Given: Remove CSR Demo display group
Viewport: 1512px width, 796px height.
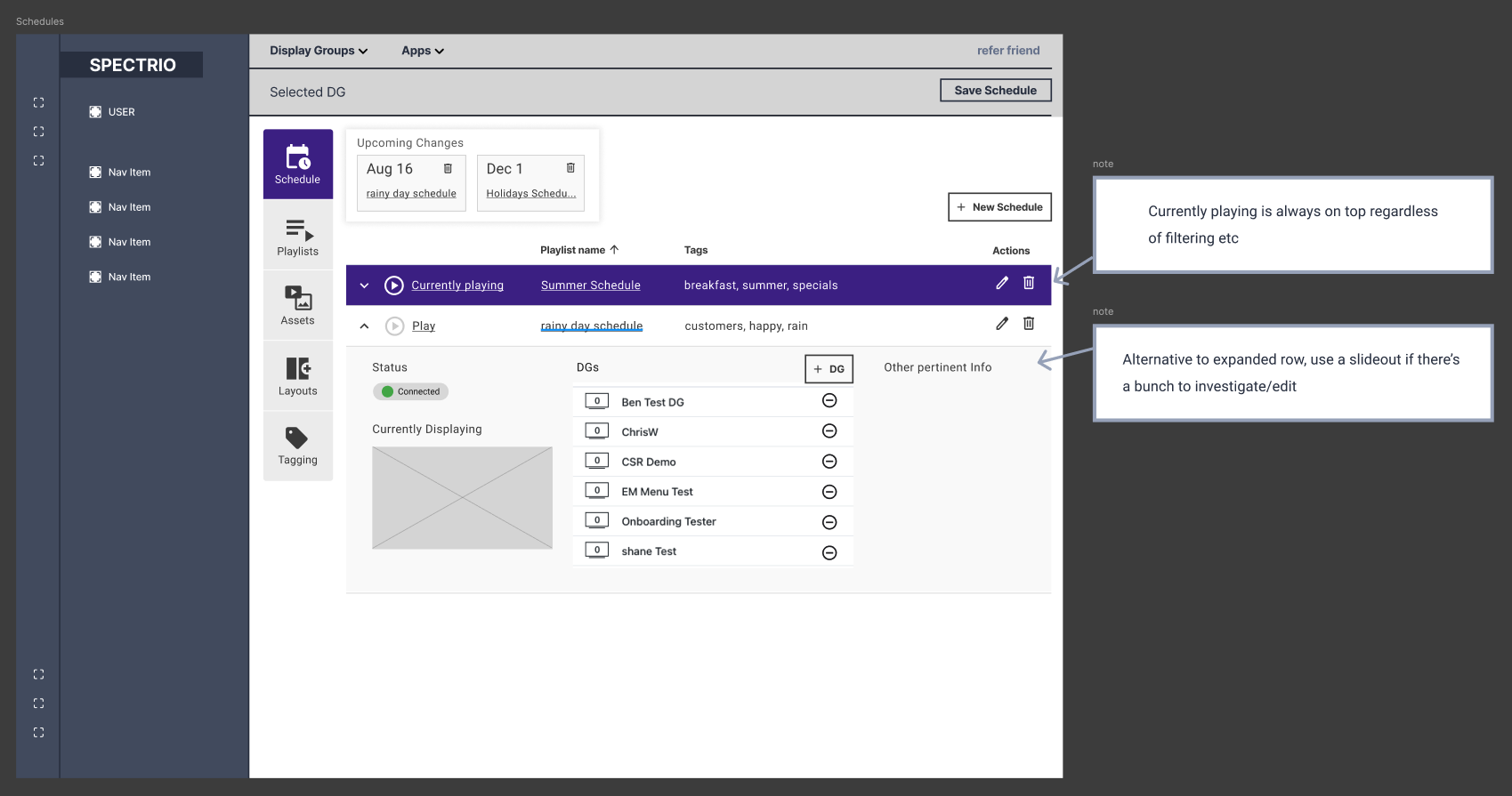Looking at the screenshot, I should [x=829, y=462].
